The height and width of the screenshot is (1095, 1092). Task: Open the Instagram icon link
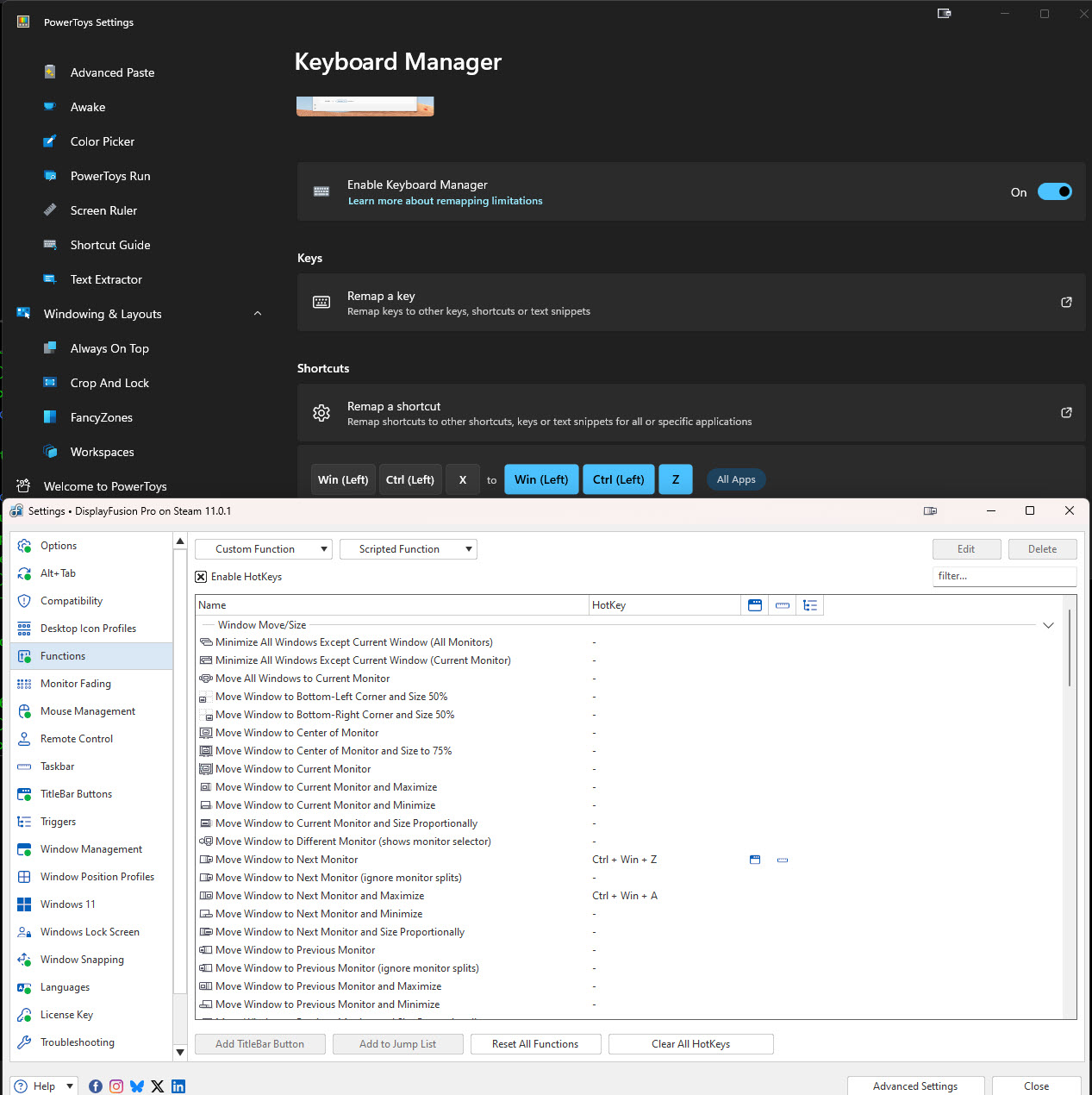(116, 1086)
